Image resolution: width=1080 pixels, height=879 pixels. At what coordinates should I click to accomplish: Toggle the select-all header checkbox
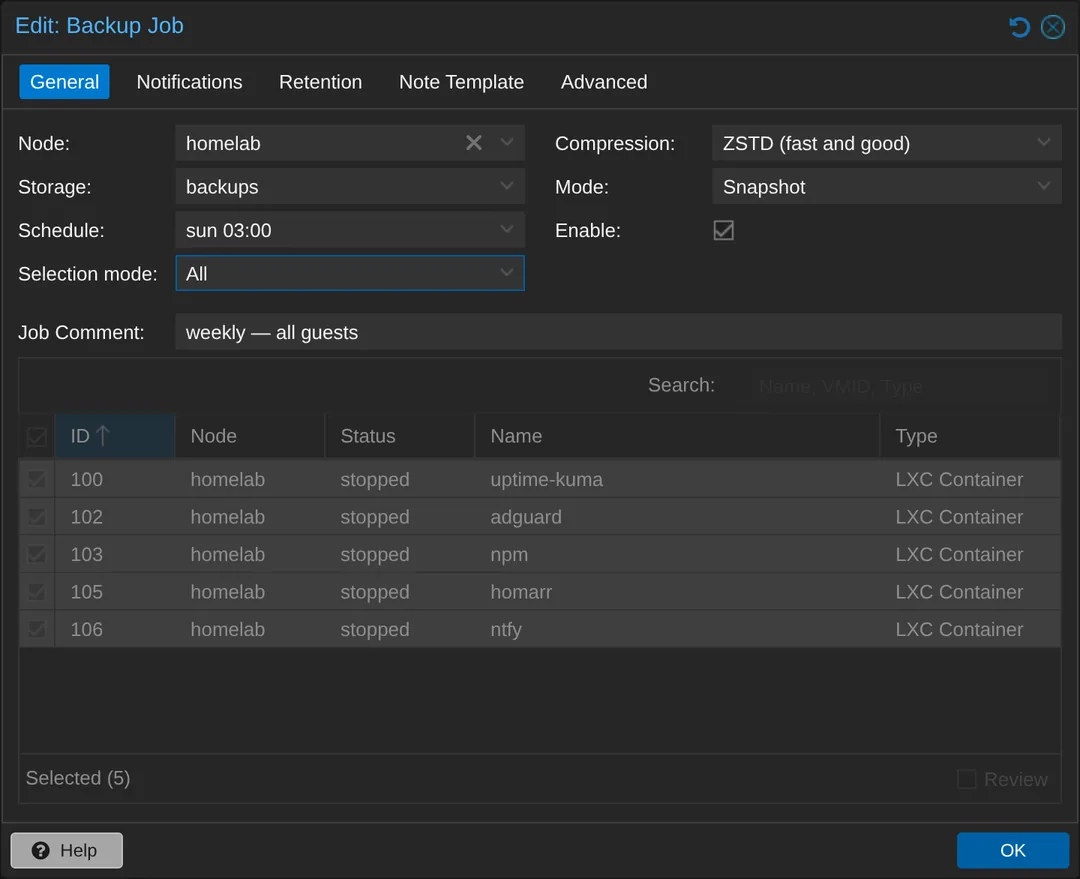[x=37, y=436]
